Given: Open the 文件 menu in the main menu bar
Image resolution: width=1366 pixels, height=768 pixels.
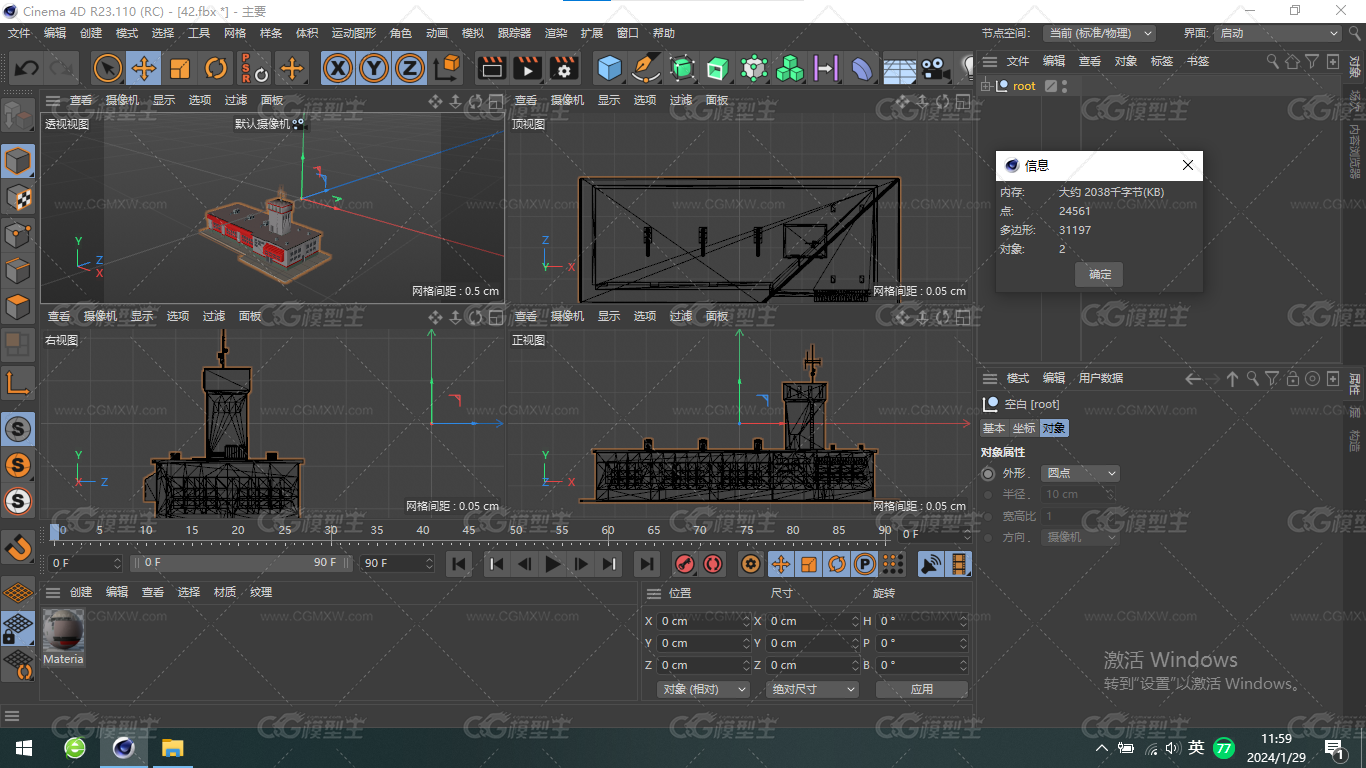Looking at the screenshot, I should point(19,33).
